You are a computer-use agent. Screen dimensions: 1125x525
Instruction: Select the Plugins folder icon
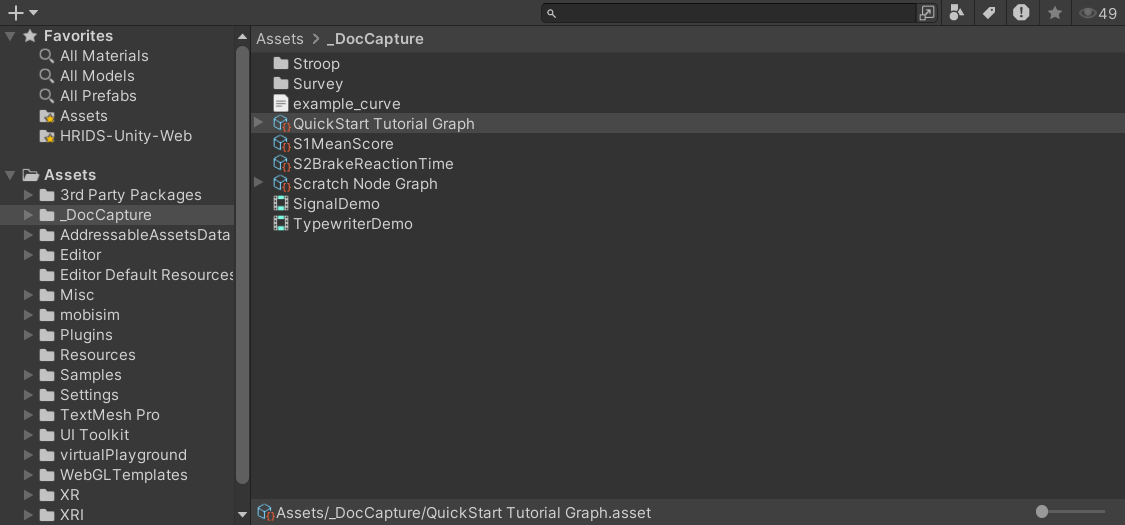tap(47, 336)
